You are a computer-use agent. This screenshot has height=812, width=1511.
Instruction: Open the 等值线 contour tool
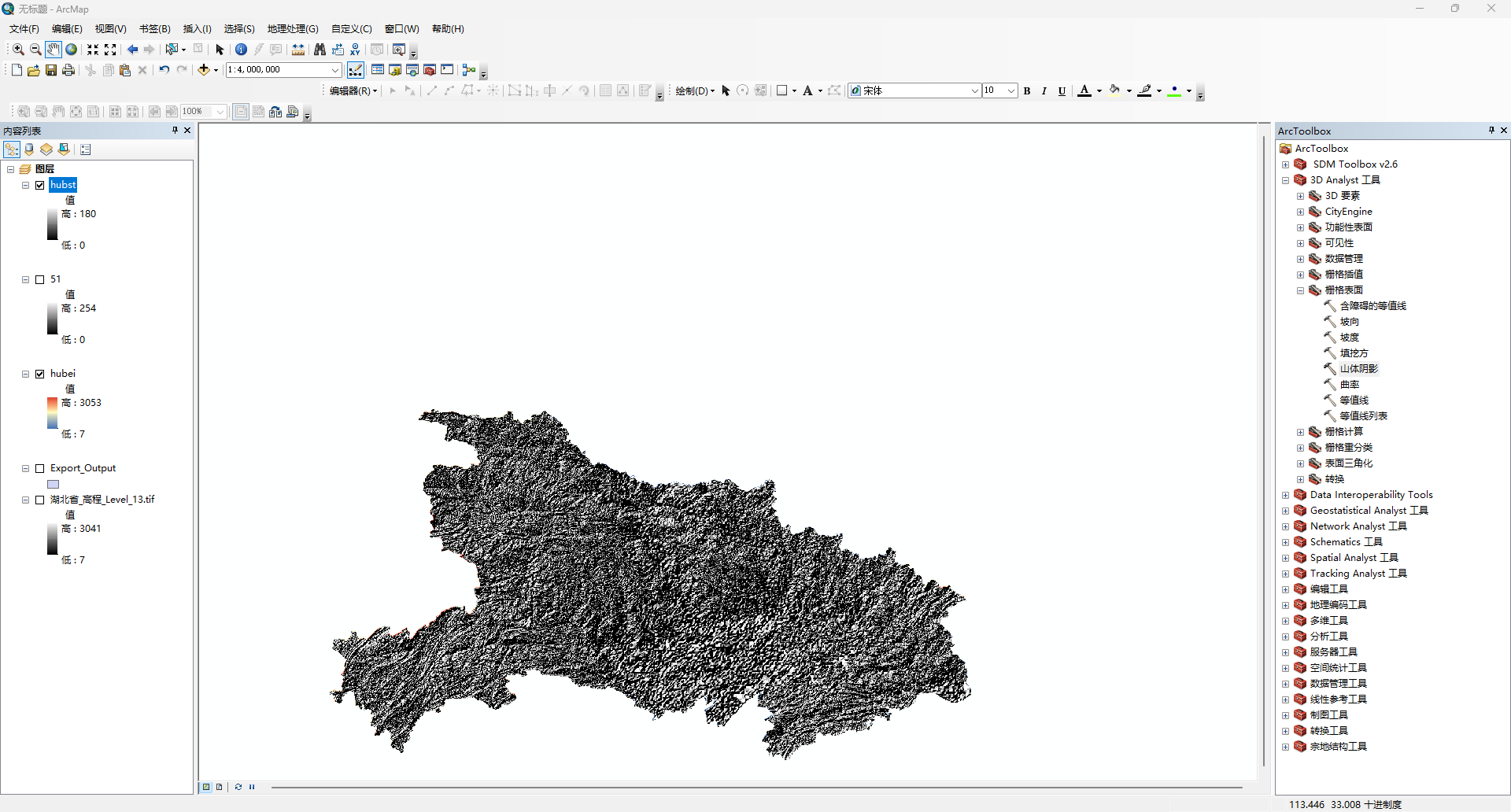coord(1354,400)
